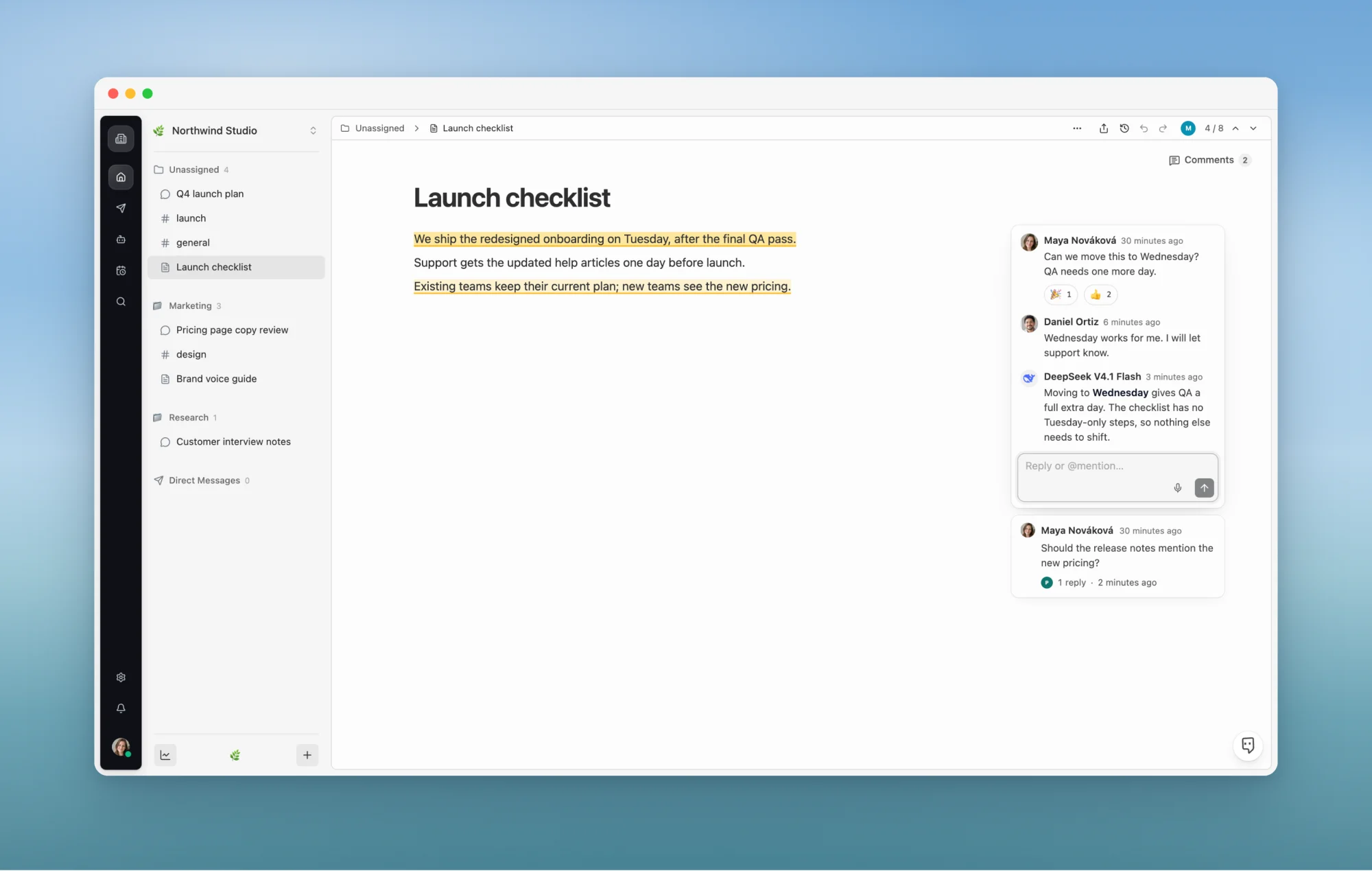Expand the 1 reply thread link
The width and height of the screenshot is (1372, 871).
1072,583
